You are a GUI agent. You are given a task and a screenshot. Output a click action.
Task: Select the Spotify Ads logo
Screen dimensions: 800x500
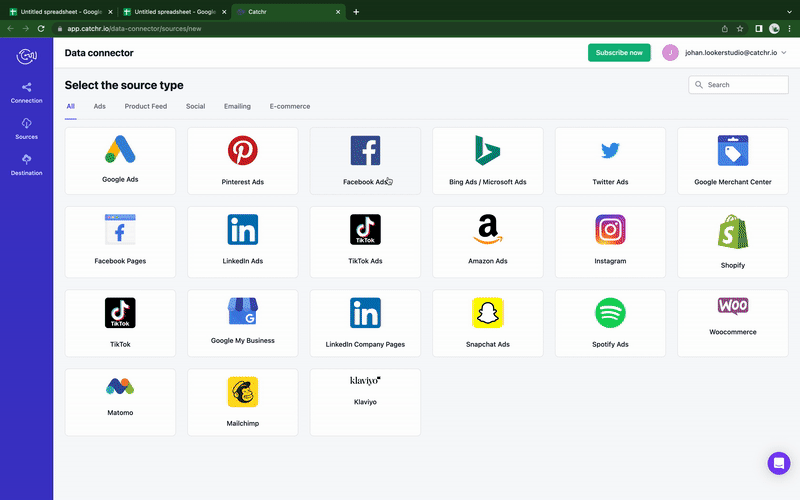coord(610,313)
